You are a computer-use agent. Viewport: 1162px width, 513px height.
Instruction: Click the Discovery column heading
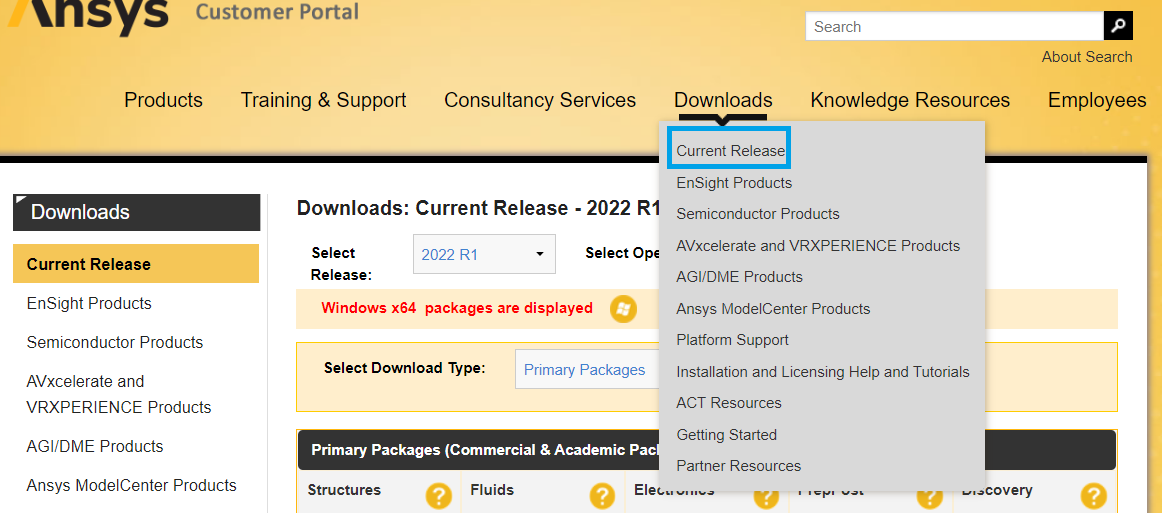coord(997,490)
